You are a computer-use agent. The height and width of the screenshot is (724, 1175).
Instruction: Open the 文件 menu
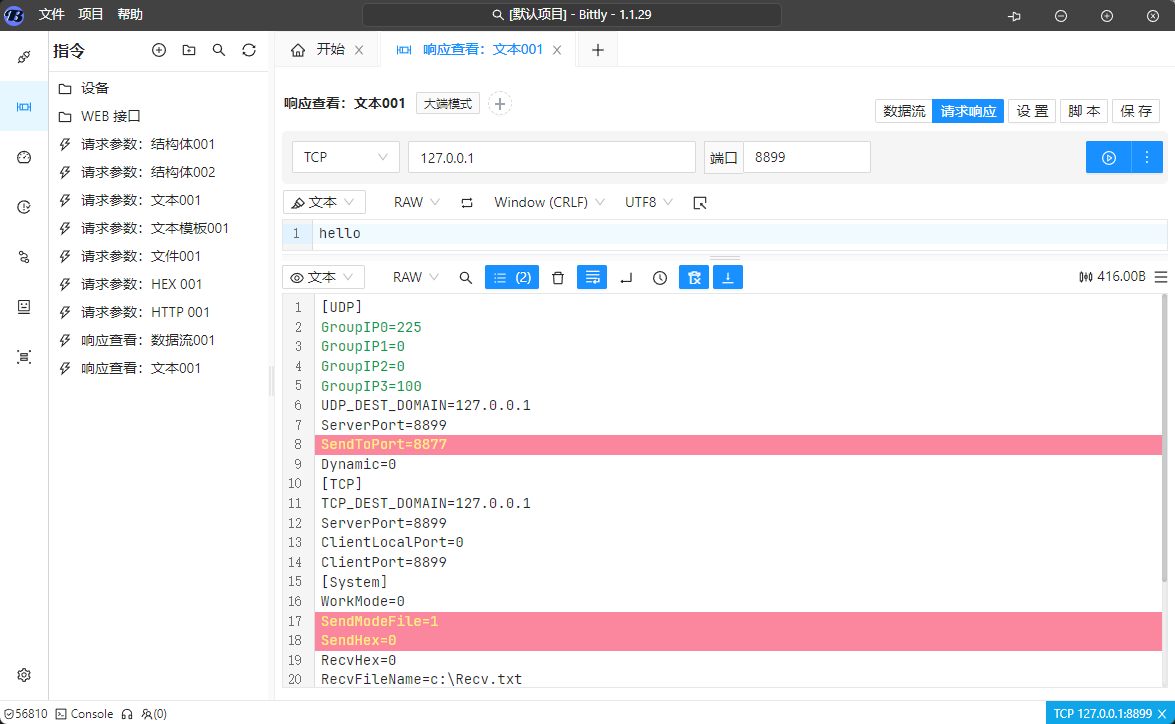coord(51,15)
